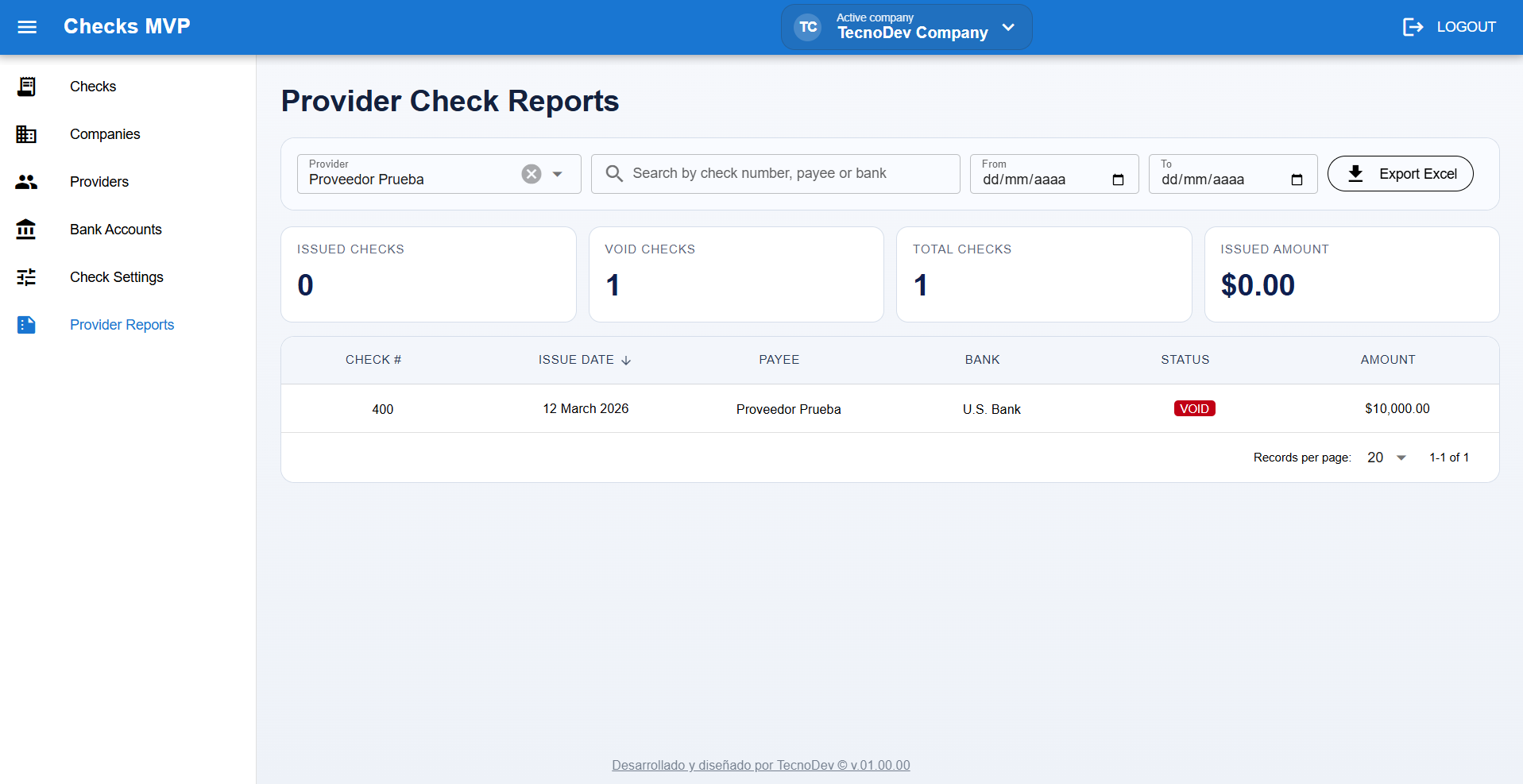Go to Bank Accounts menu item
Image resolution: width=1523 pixels, height=784 pixels.
coord(116,230)
